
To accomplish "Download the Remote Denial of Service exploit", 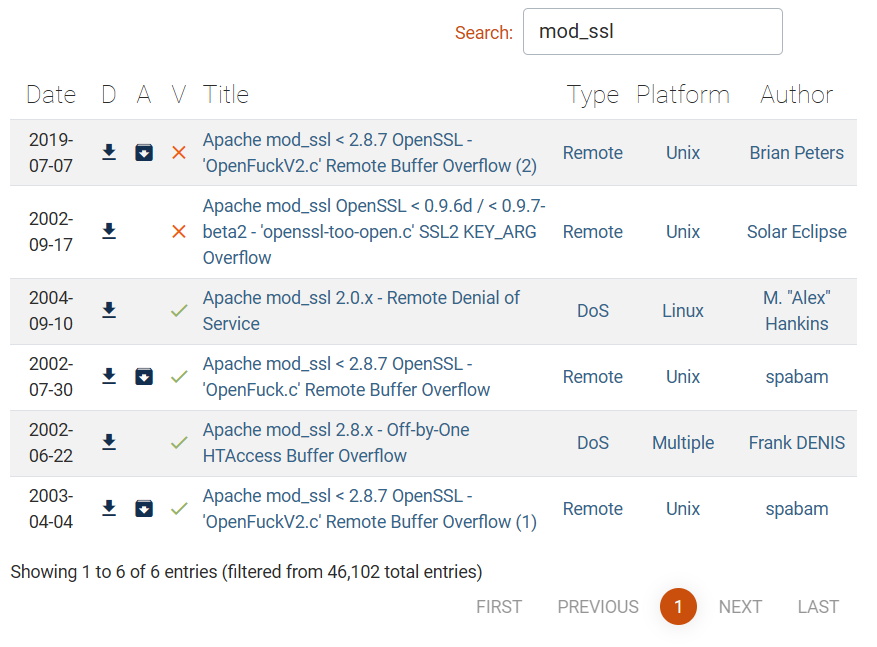I will click(109, 310).
